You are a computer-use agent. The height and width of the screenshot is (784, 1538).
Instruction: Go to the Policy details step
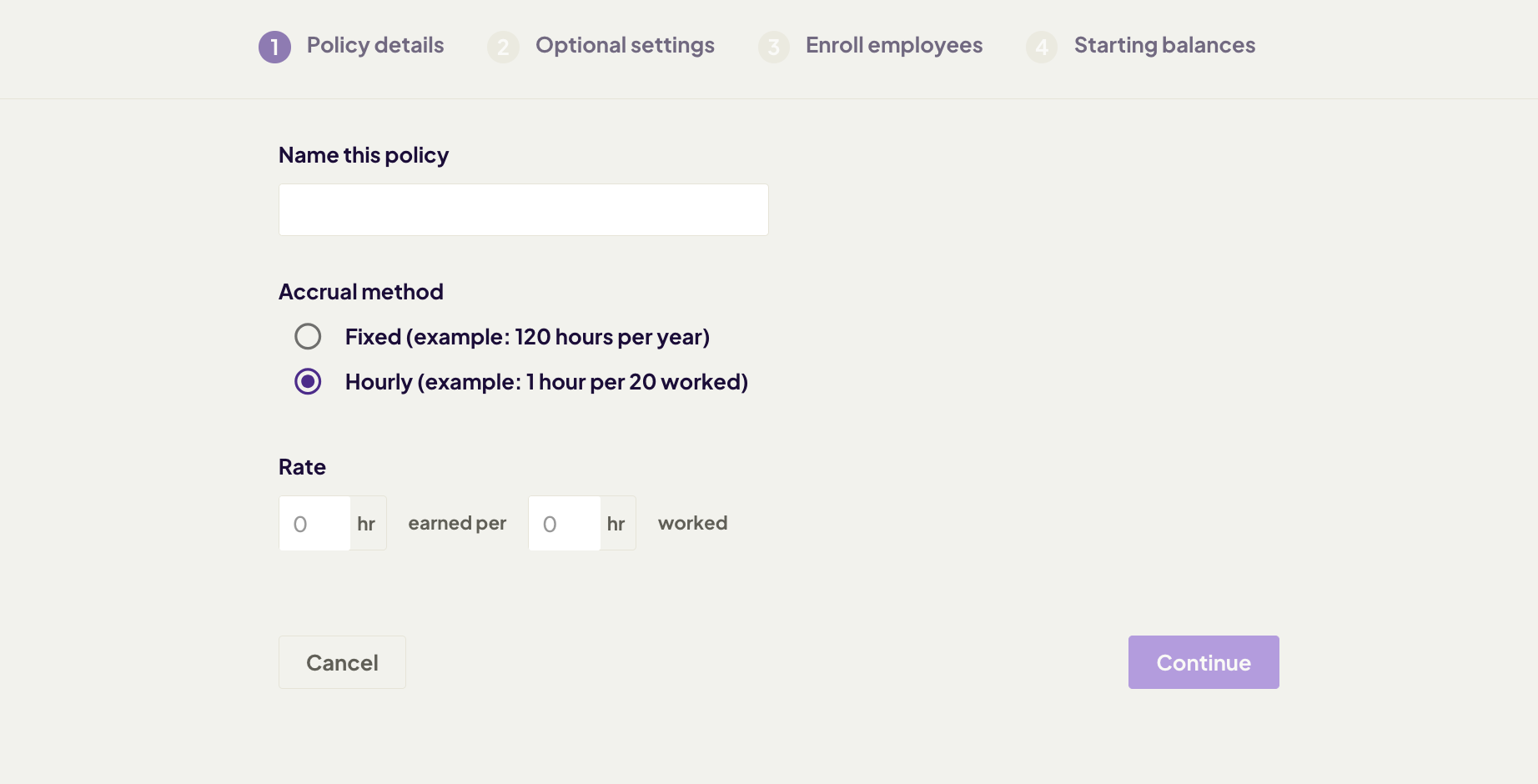pyautogui.click(x=374, y=45)
